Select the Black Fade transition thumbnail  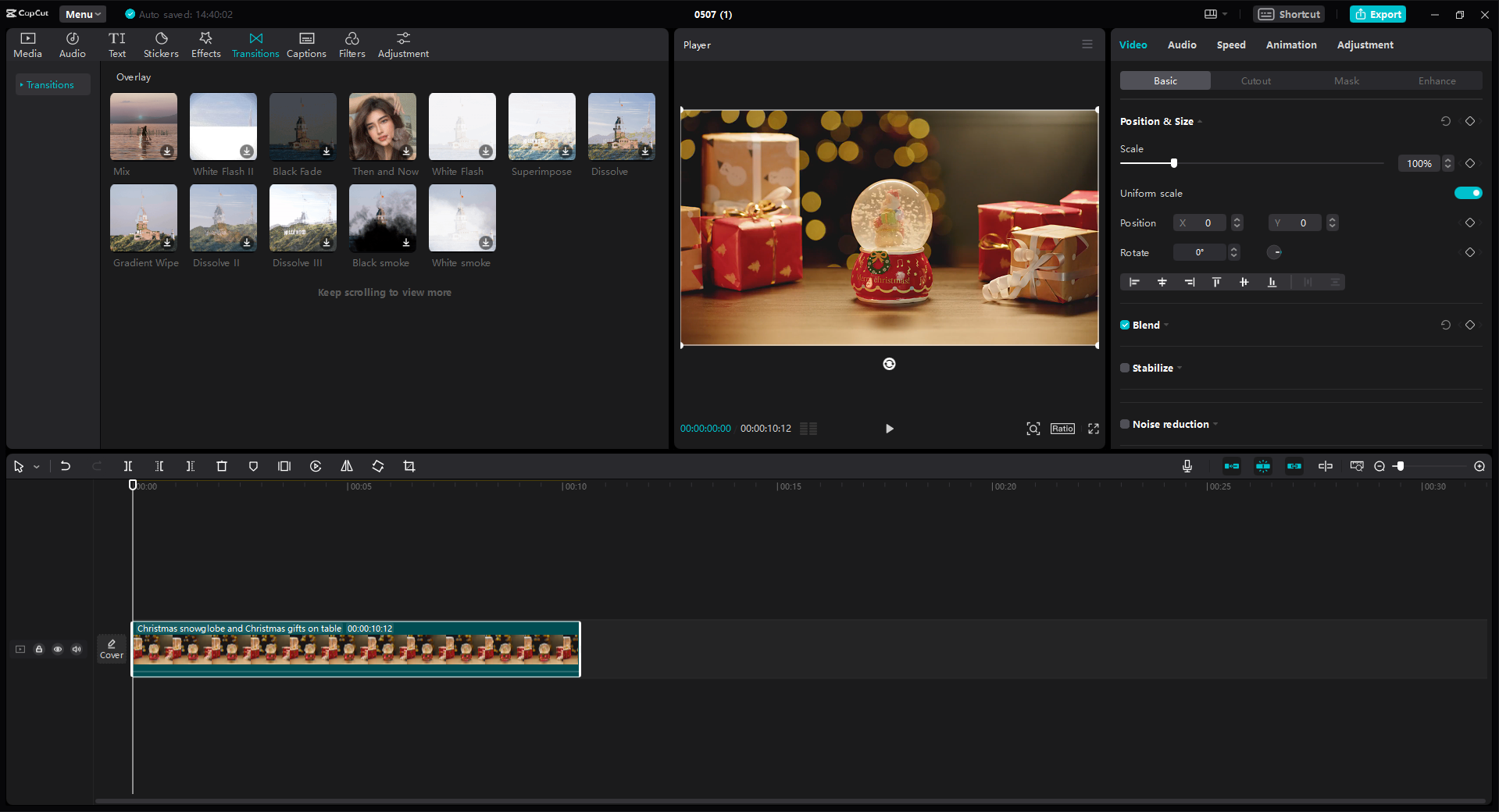click(302, 126)
